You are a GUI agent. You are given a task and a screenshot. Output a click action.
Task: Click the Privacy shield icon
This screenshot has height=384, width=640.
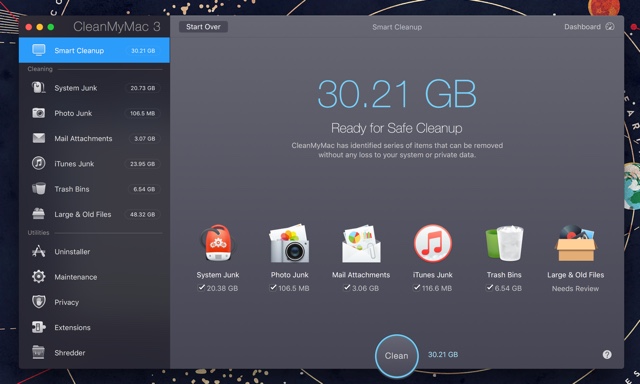(x=39, y=302)
